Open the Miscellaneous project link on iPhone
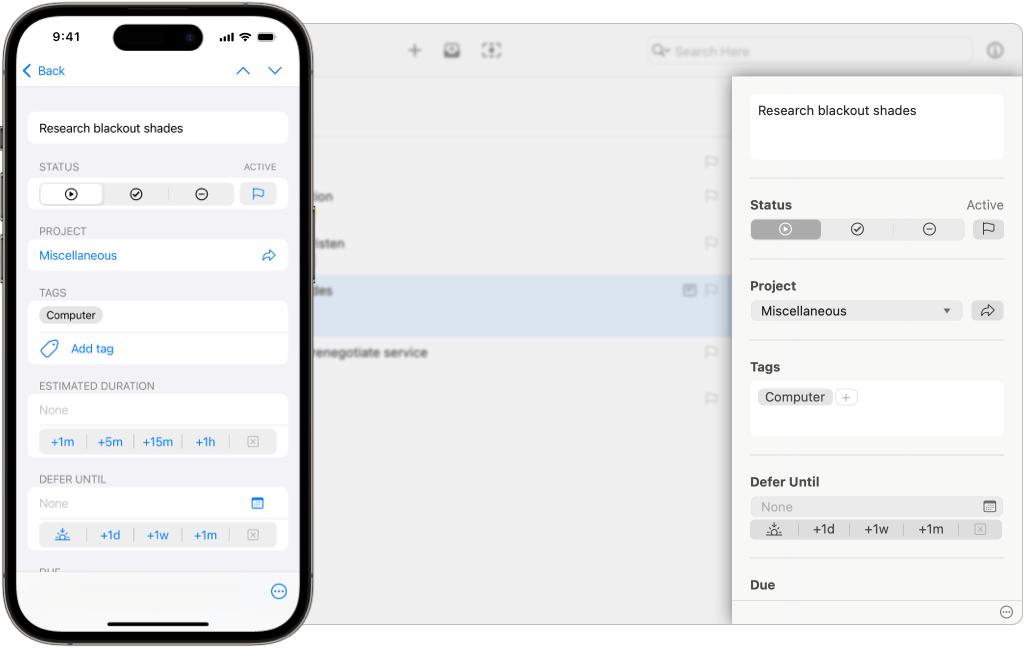 (78, 256)
